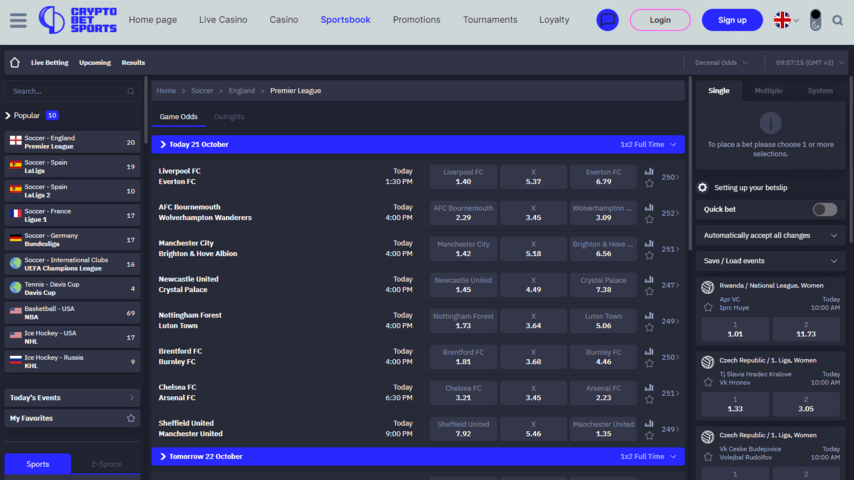854x480 pixels.
Task: Open the E-Sports tab
Action: (106, 464)
